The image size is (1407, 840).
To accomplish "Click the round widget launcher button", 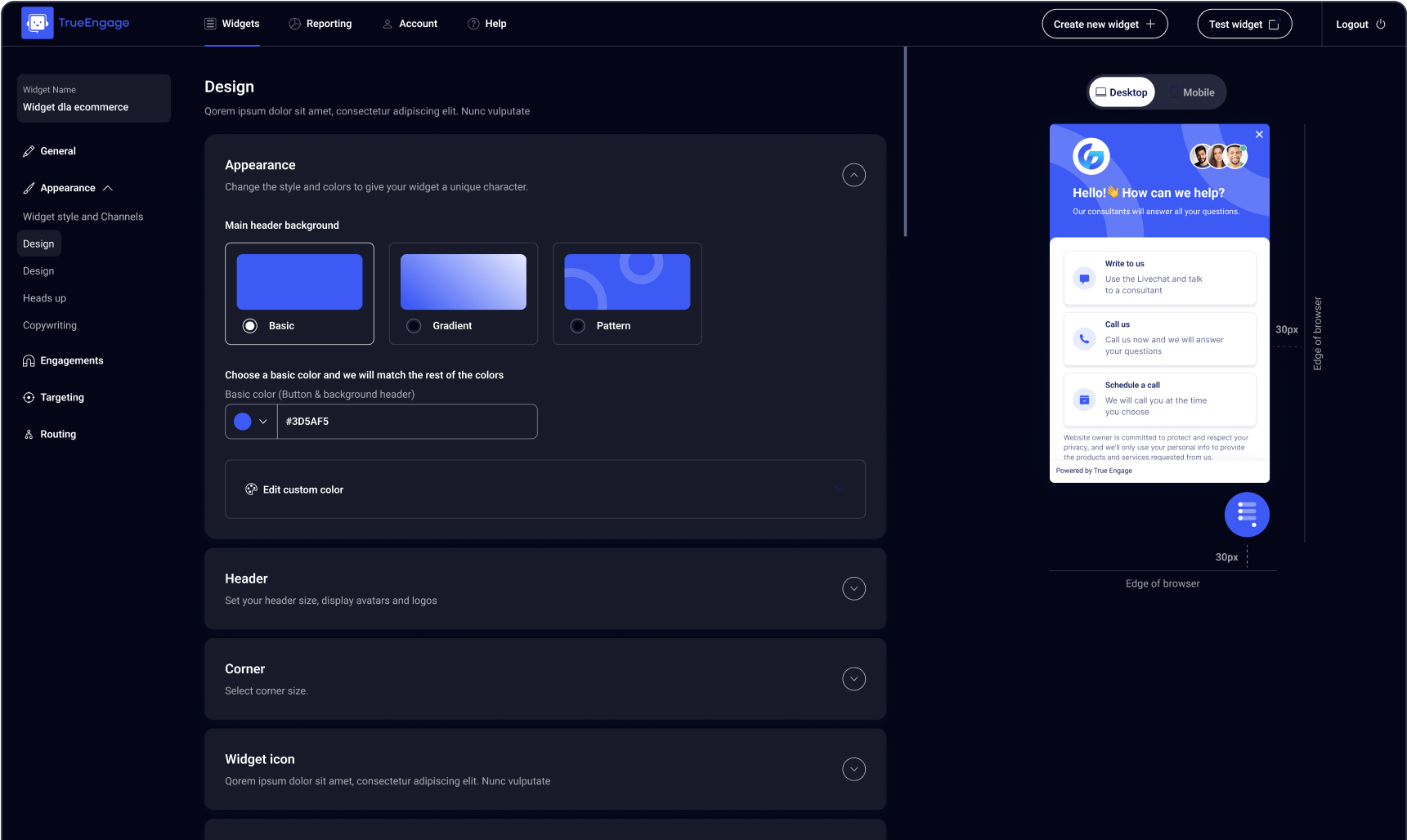I will point(1247,515).
